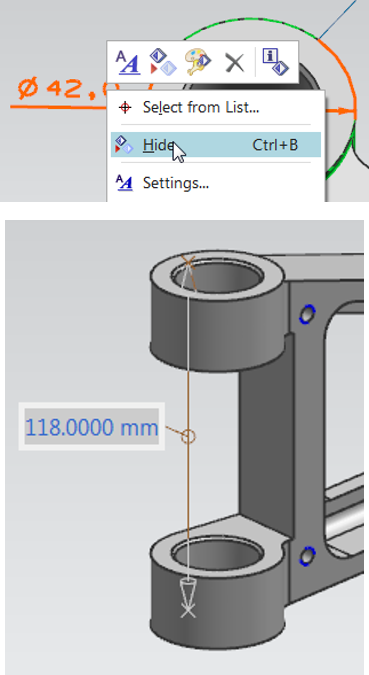Open the Information icon in popup toolbar

point(276,61)
